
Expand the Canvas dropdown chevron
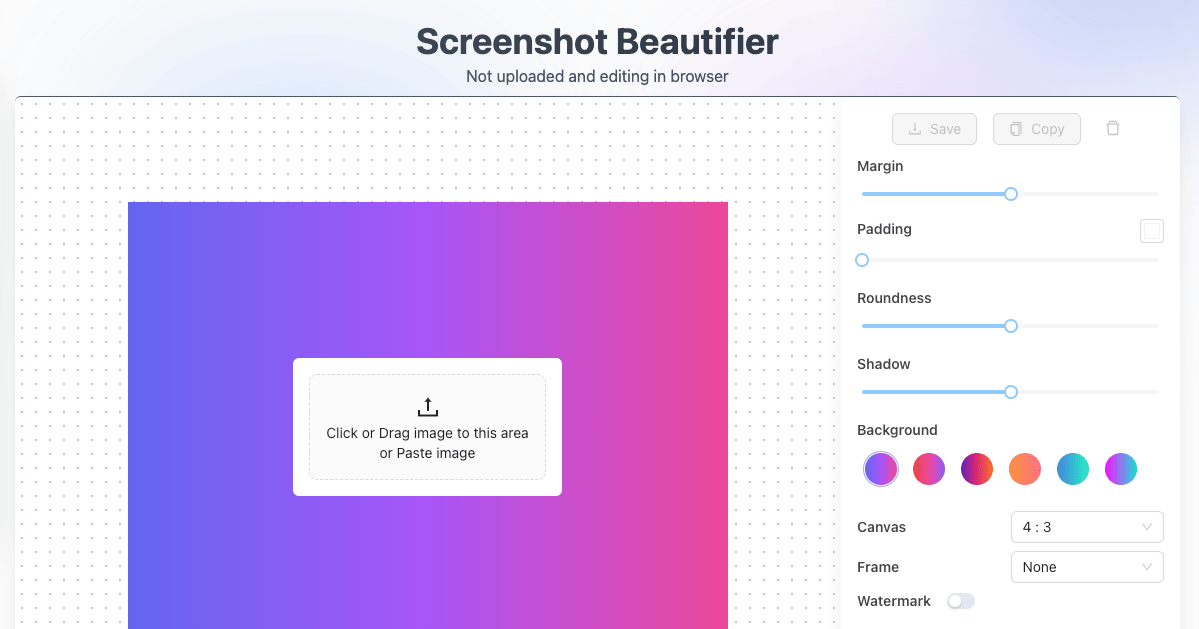(1148, 527)
